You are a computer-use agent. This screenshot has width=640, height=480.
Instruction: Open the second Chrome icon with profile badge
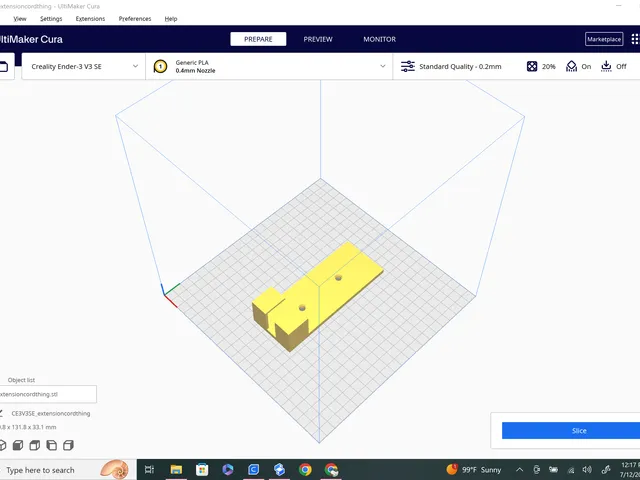click(x=331, y=470)
